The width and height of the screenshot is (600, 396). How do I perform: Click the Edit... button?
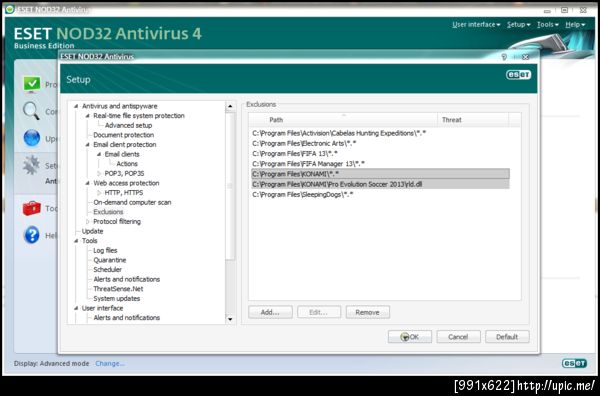[319, 312]
